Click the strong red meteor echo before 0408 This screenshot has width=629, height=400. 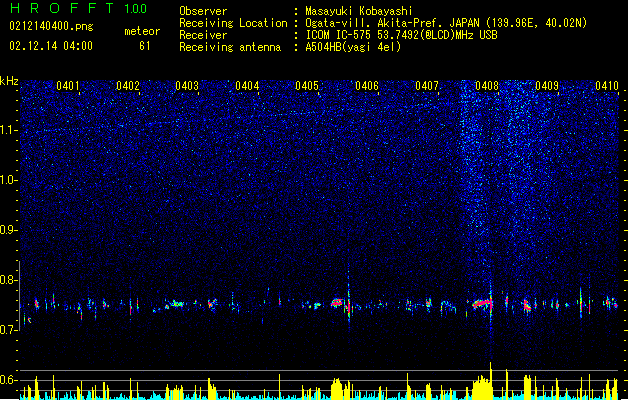click(x=483, y=304)
